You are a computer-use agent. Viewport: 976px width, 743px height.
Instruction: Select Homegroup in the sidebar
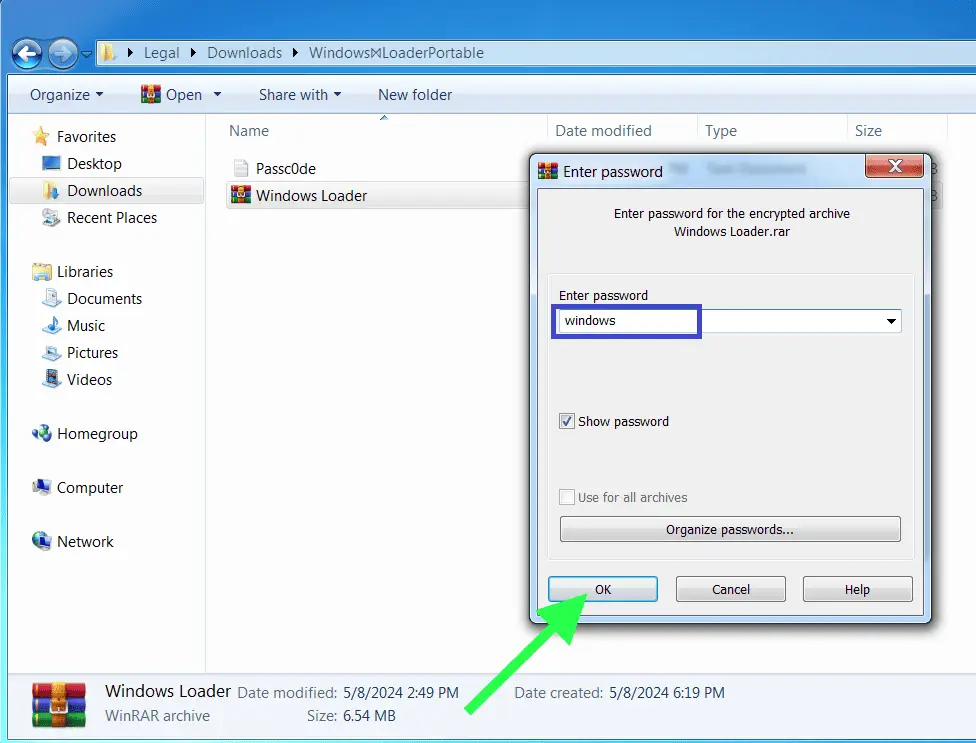tap(96, 433)
